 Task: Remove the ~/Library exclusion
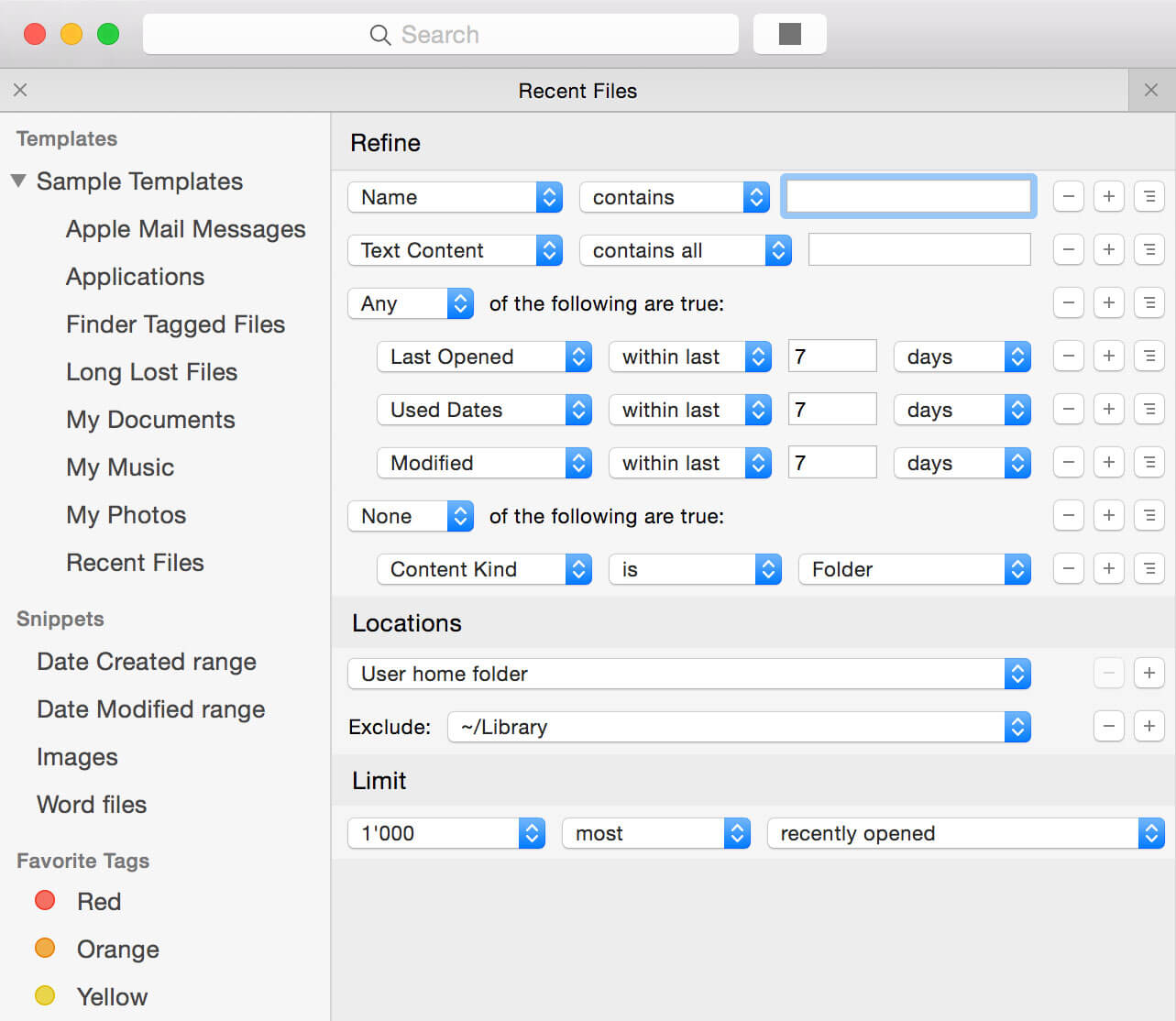tap(1108, 726)
